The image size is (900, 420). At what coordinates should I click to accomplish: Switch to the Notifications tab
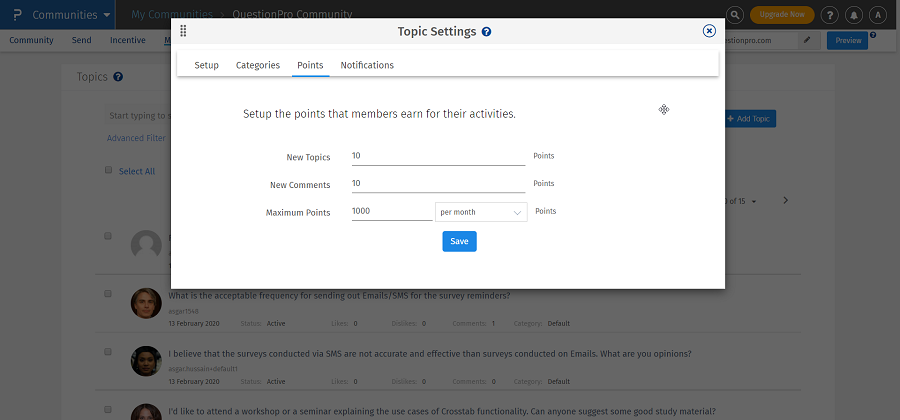[x=367, y=65]
